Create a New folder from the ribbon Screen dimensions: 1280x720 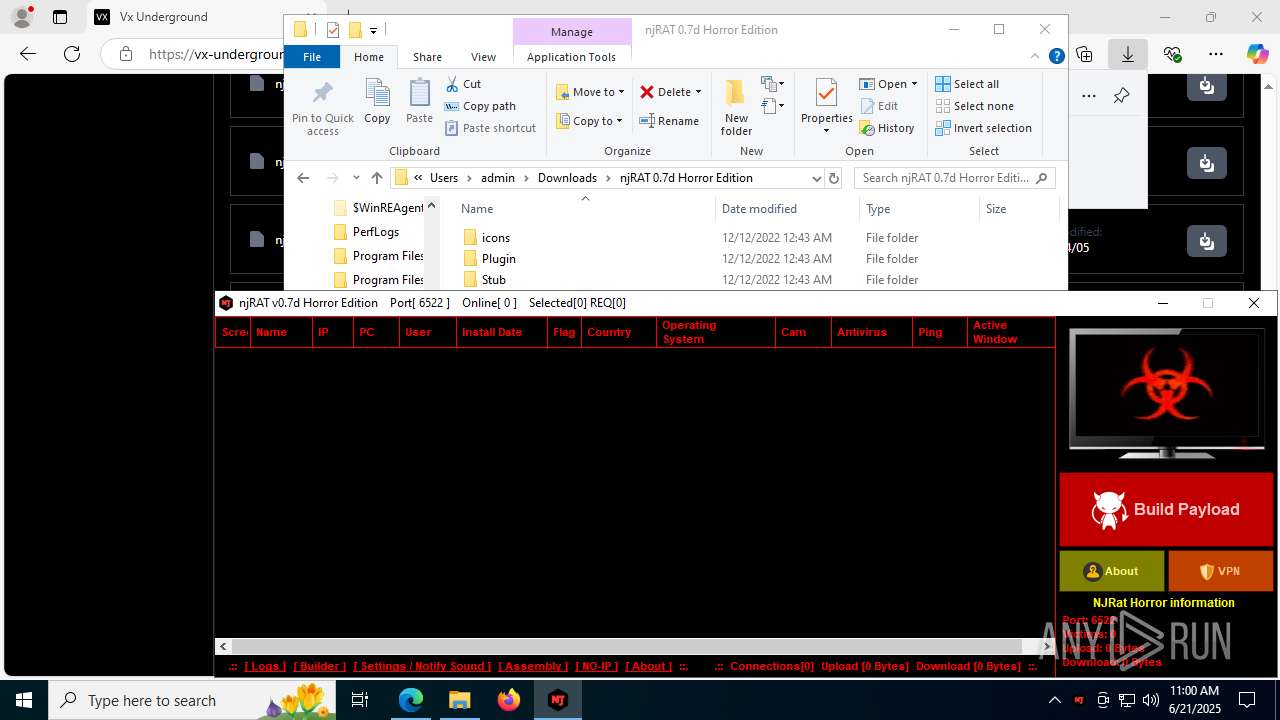pyautogui.click(x=736, y=108)
